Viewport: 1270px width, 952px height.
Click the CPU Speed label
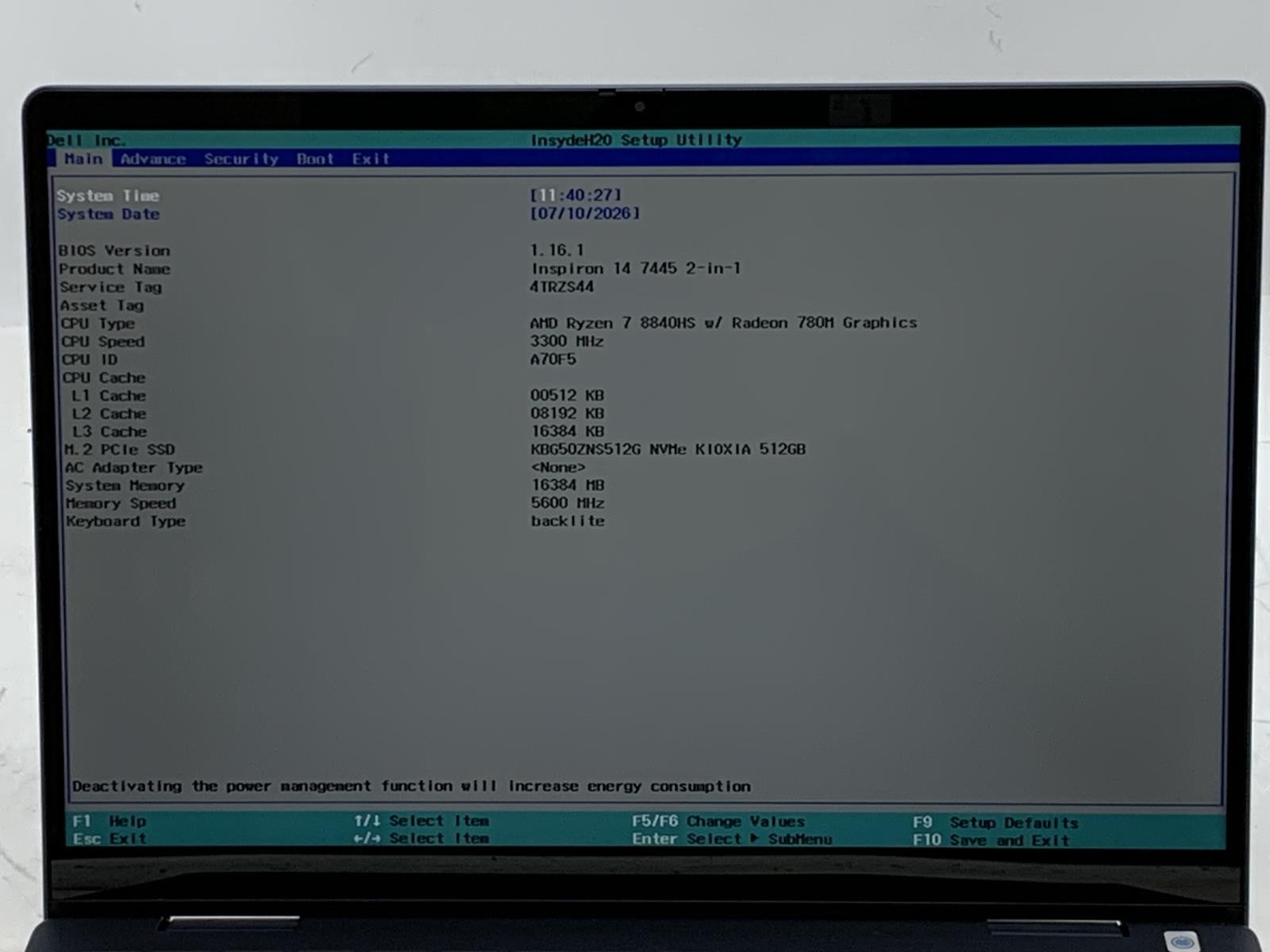coord(103,342)
